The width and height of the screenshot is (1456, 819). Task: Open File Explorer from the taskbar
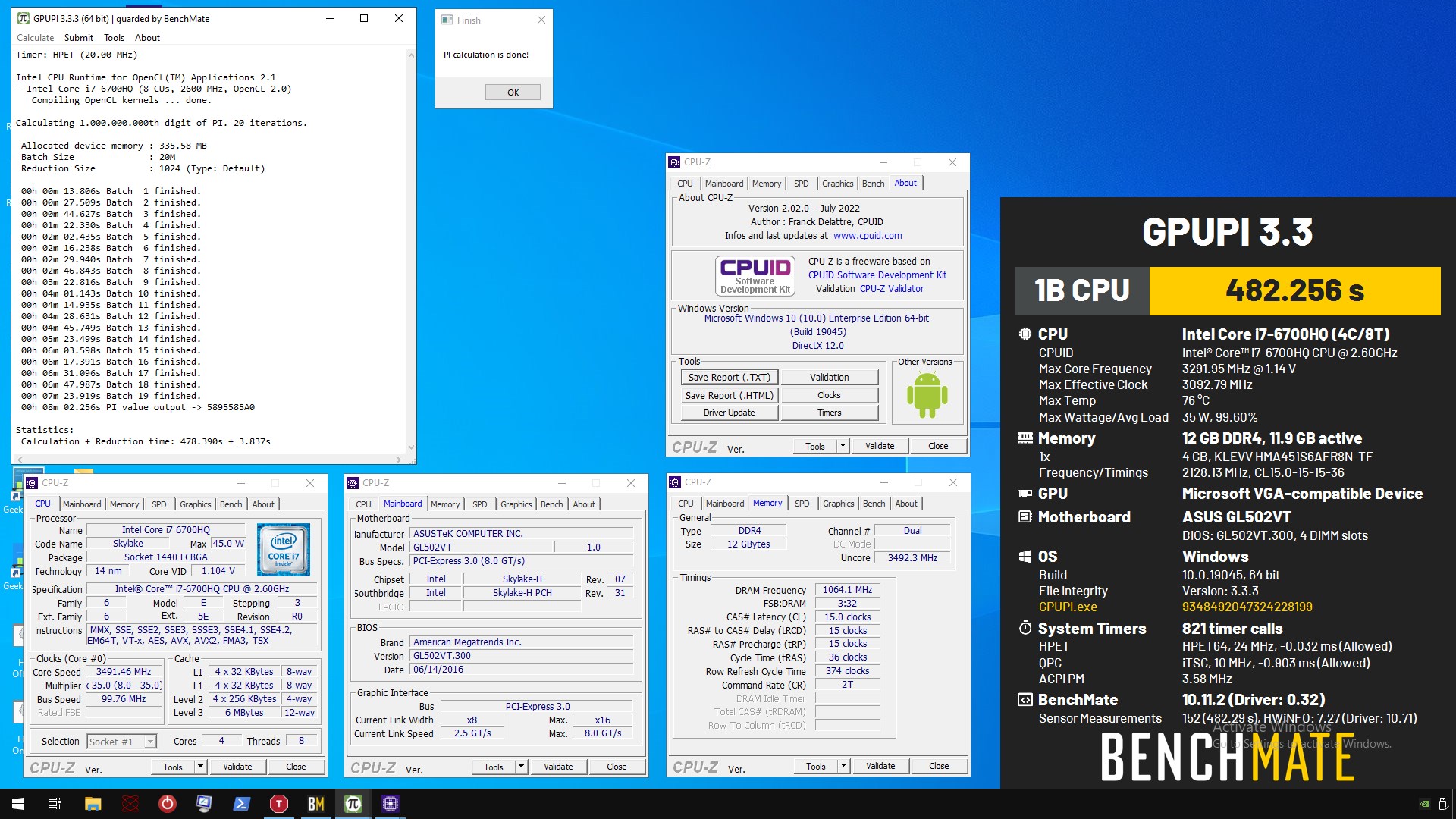(x=93, y=804)
